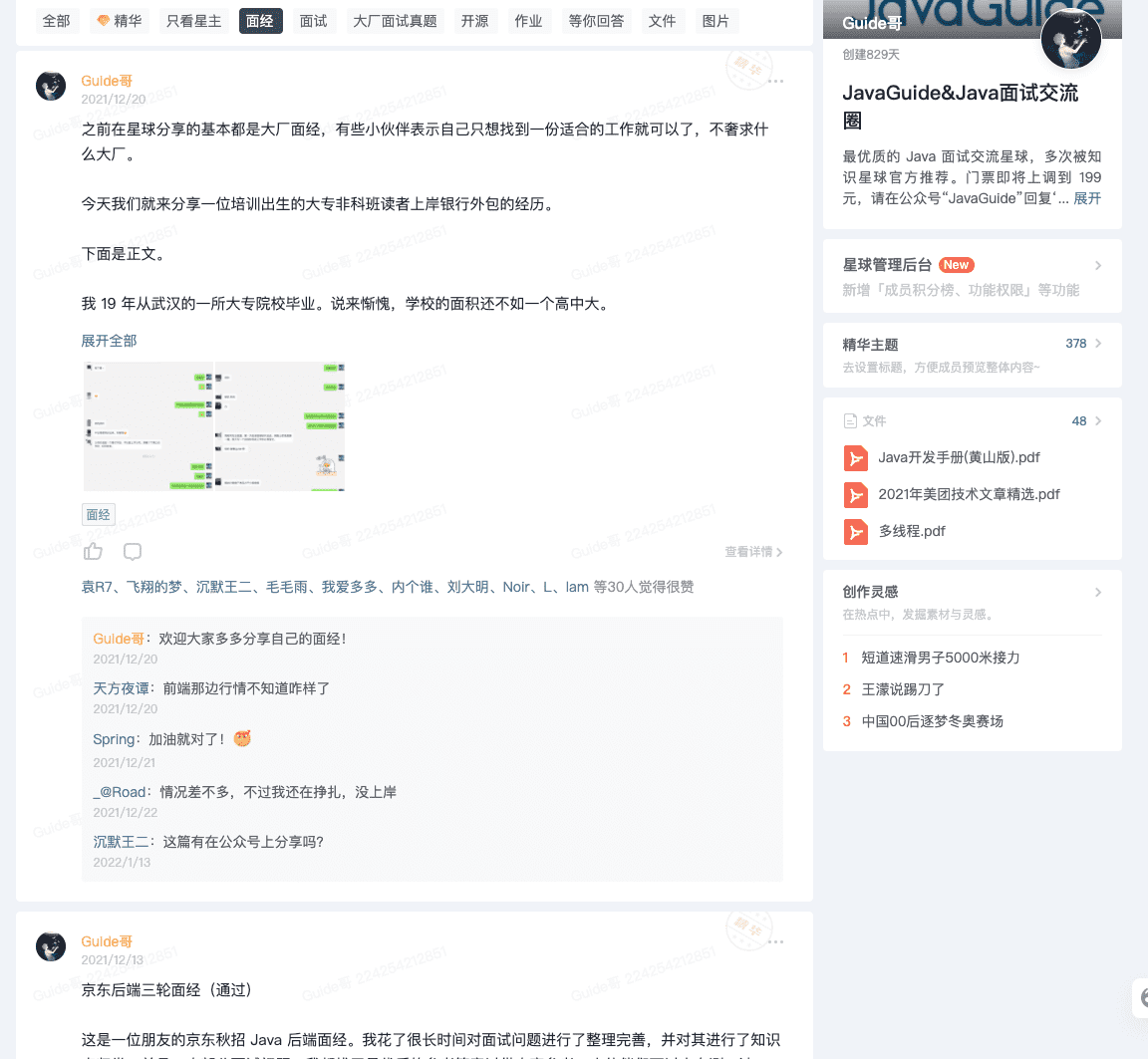Click the 星球管理后台 title
This screenshot has height=1059, width=1148.
(x=887, y=265)
